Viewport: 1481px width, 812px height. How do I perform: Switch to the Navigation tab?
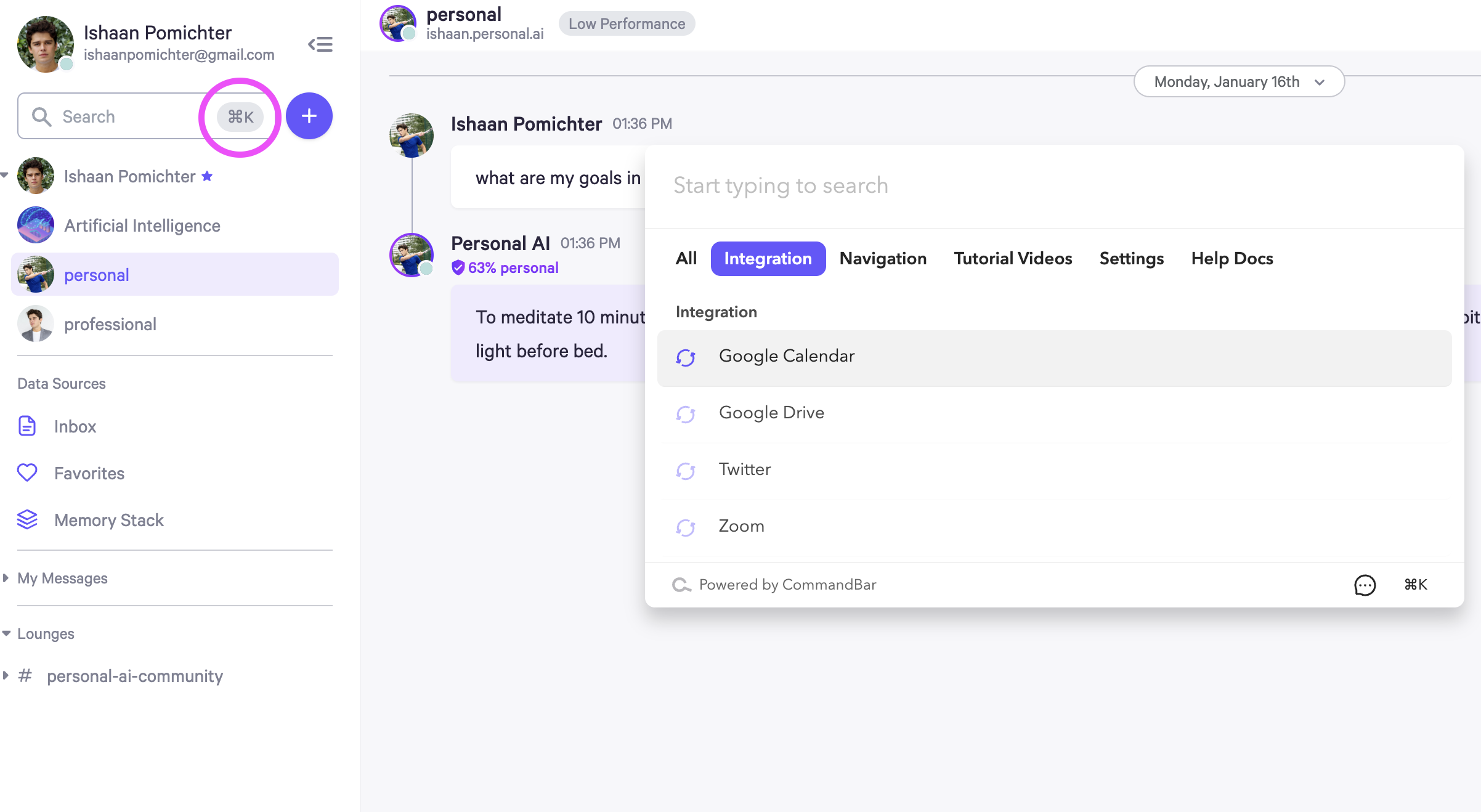point(883,259)
